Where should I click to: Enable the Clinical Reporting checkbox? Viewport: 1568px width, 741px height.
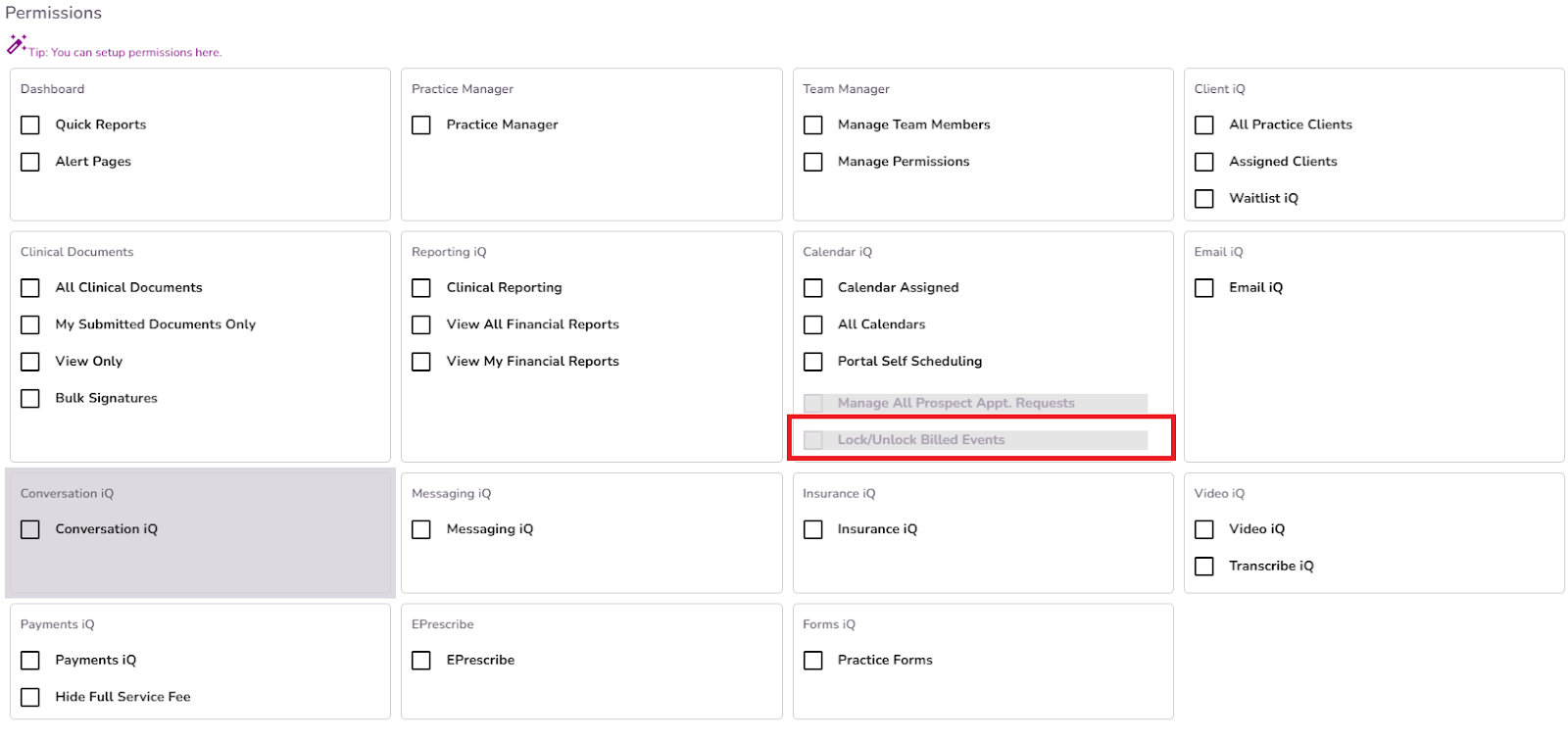pyautogui.click(x=421, y=288)
